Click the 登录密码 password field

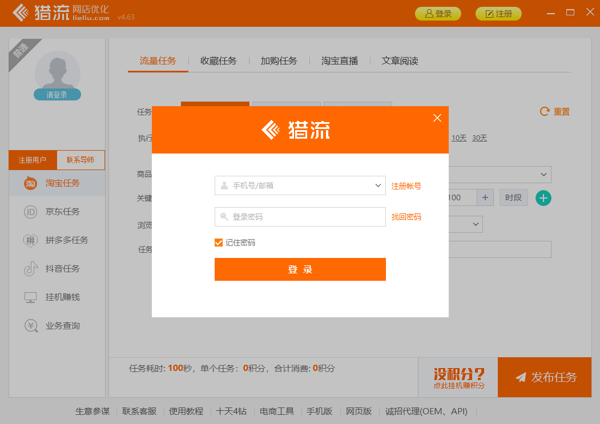point(300,217)
